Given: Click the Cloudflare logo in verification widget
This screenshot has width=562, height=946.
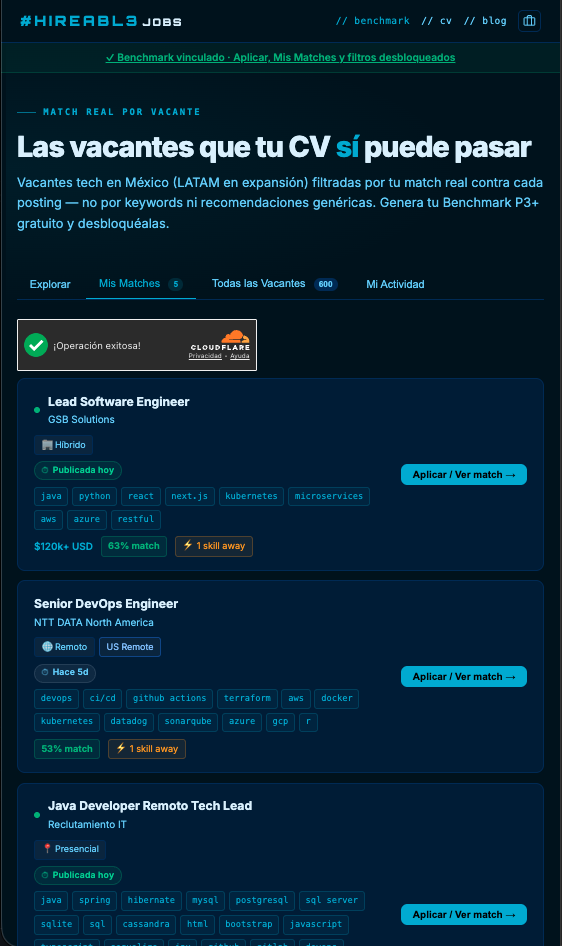Looking at the screenshot, I should [x=220, y=340].
